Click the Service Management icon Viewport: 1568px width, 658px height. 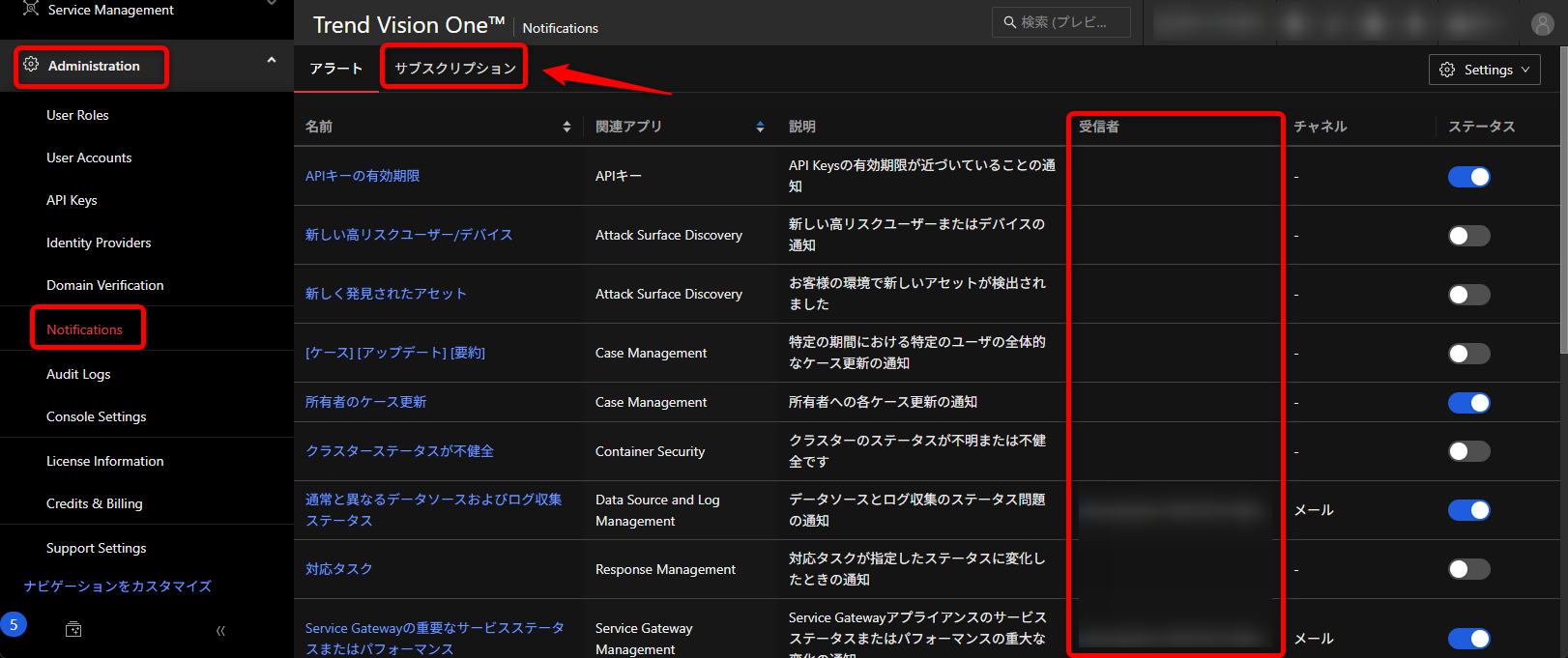click(31, 8)
